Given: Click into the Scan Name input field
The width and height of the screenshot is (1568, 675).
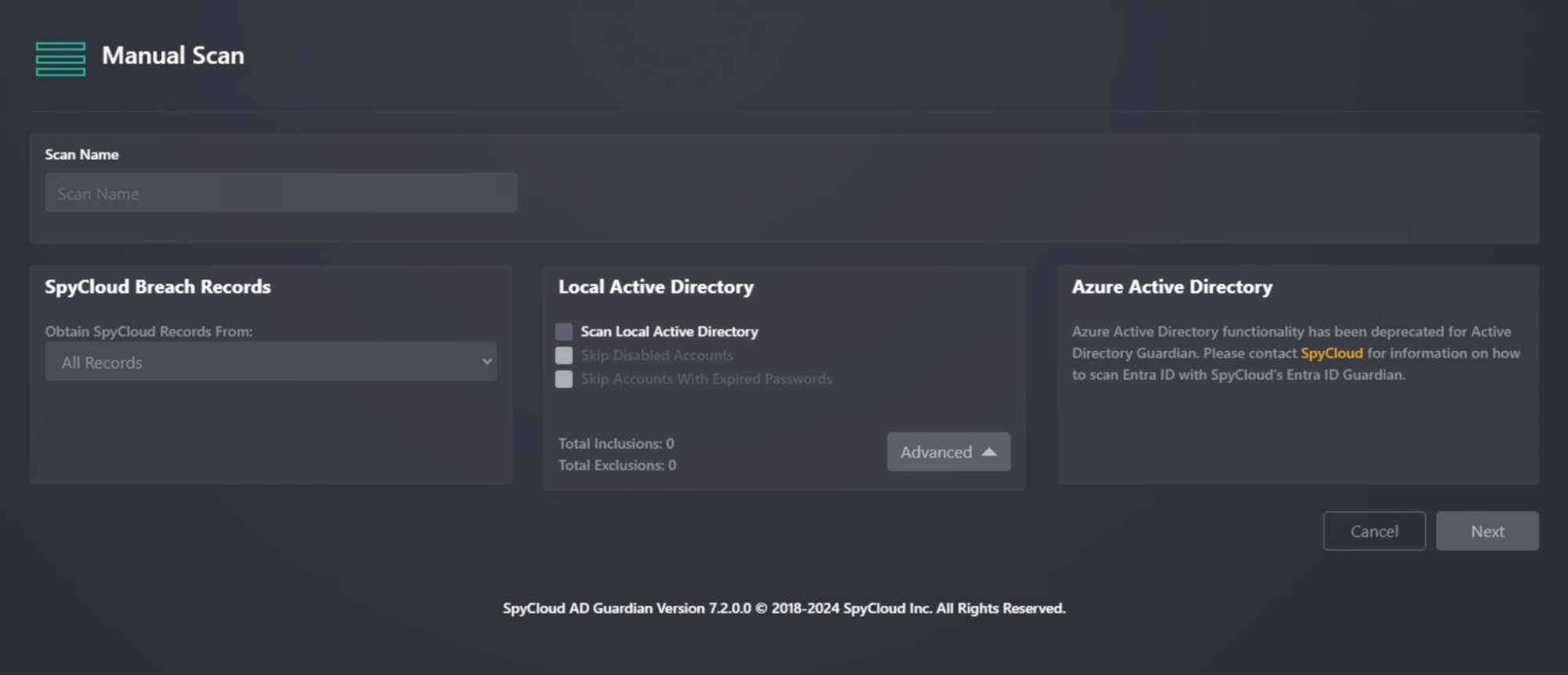Looking at the screenshot, I should [281, 193].
